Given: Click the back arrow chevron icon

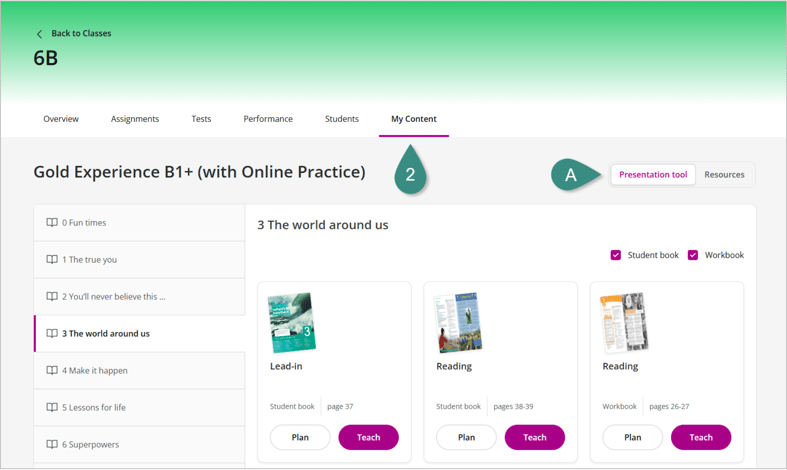Looking at the screenshot, I should tap(40, 34).
